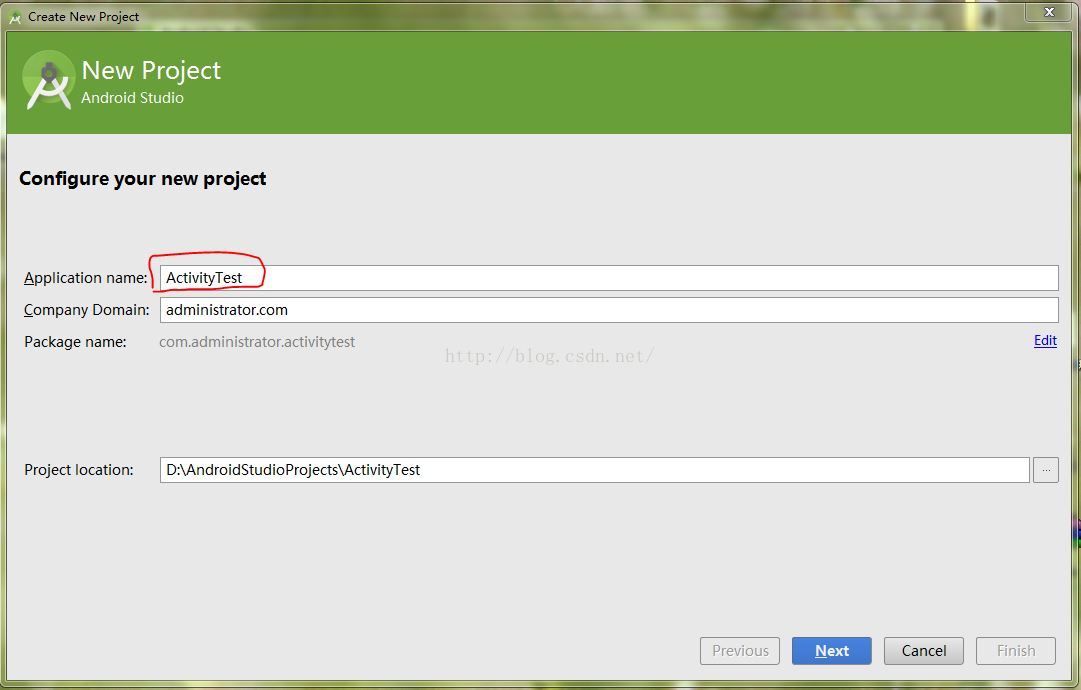The height and width of the screenshot is (690, 1081).
Task: Click the title bar Android icon
Action: pyautogui.click(x=15, y=17)
